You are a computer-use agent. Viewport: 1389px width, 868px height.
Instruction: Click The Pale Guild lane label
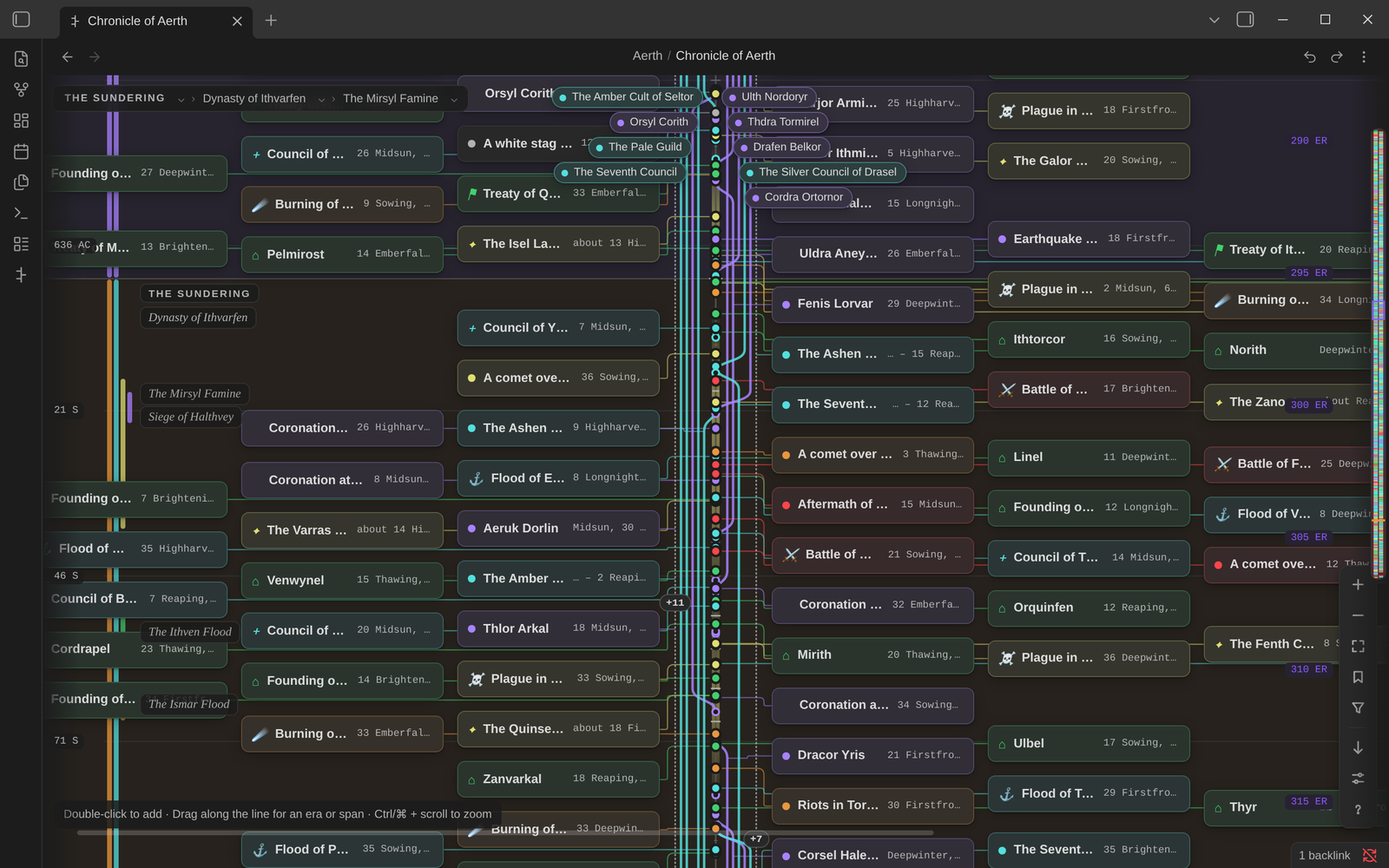tap(641, 147)
